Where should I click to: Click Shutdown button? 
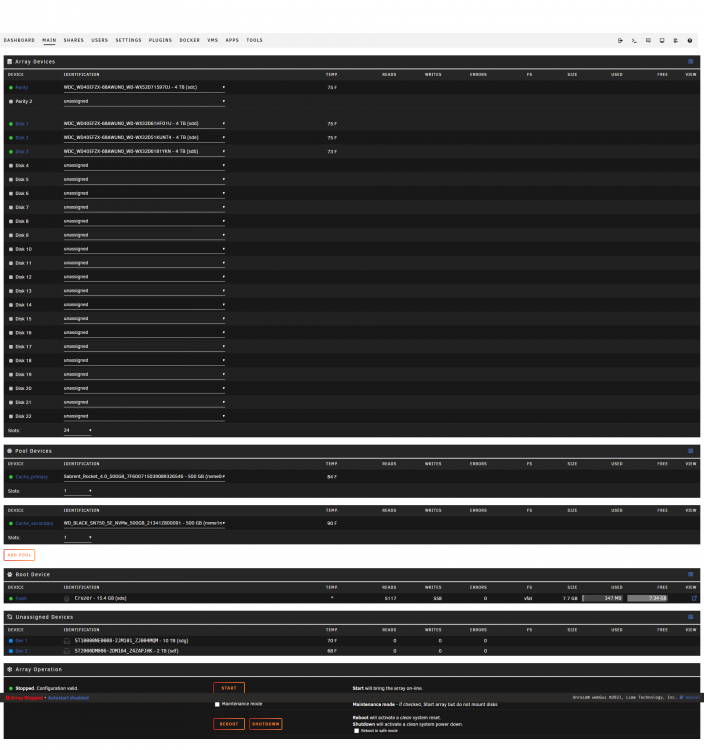pos(265,724)
